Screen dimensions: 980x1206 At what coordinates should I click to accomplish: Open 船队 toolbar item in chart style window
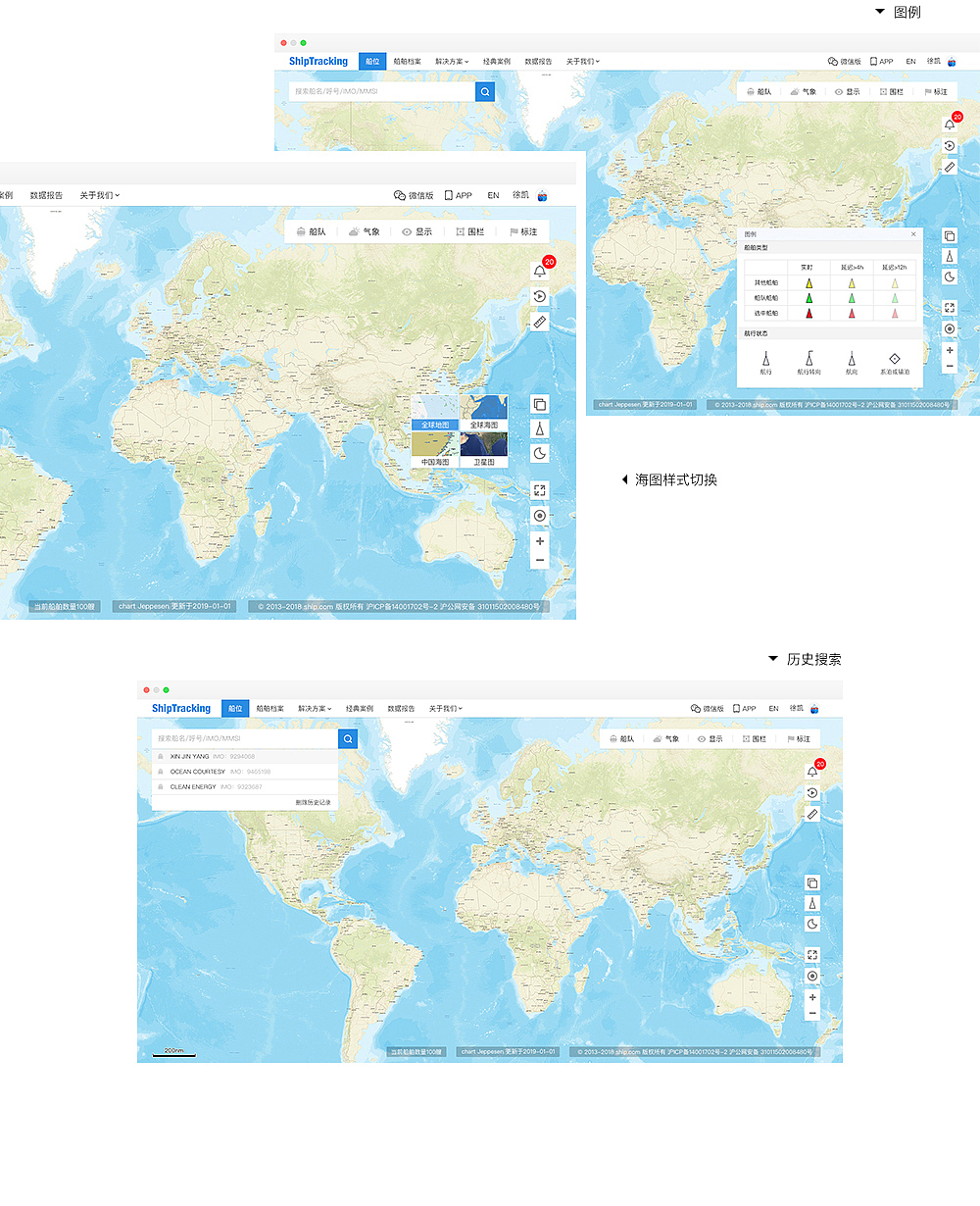pyautogui.click(x=310, y=232)
